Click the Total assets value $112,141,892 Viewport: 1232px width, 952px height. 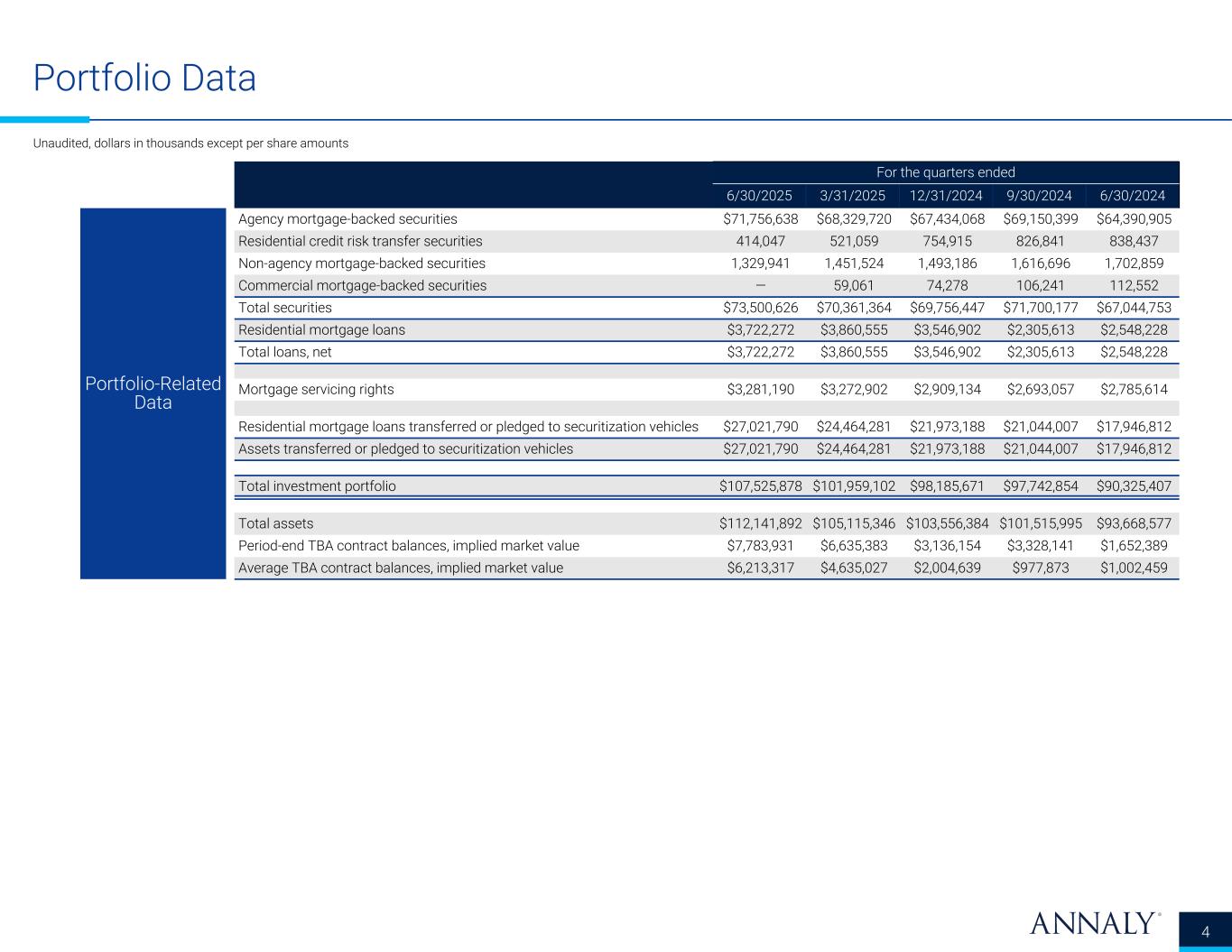tap(760, 524)
